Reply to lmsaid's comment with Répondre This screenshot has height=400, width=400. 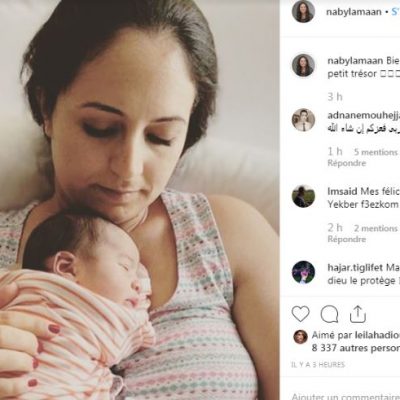(347, 239)
